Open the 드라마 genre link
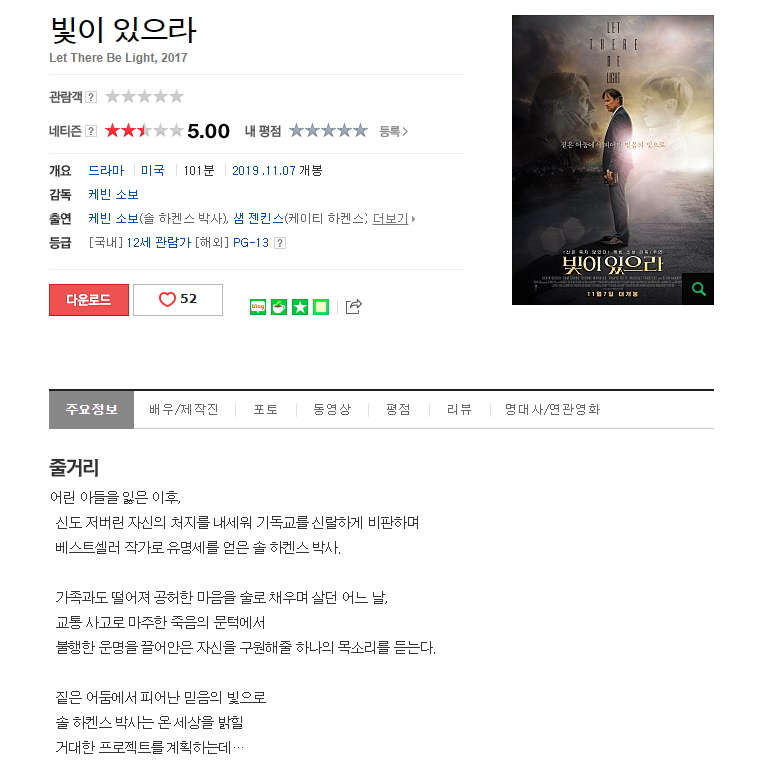Viewport: 763px width, 781px height. 106,170
